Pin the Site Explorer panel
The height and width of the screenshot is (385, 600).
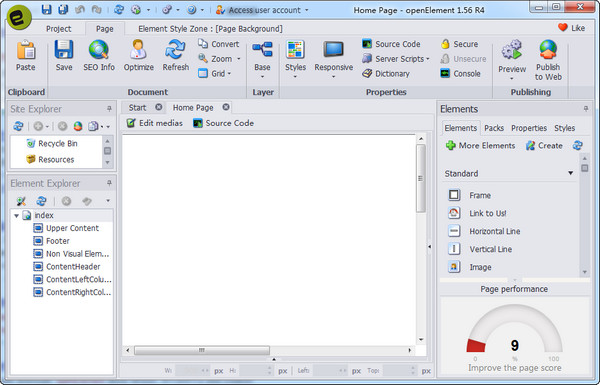click(x=109, y=109)
